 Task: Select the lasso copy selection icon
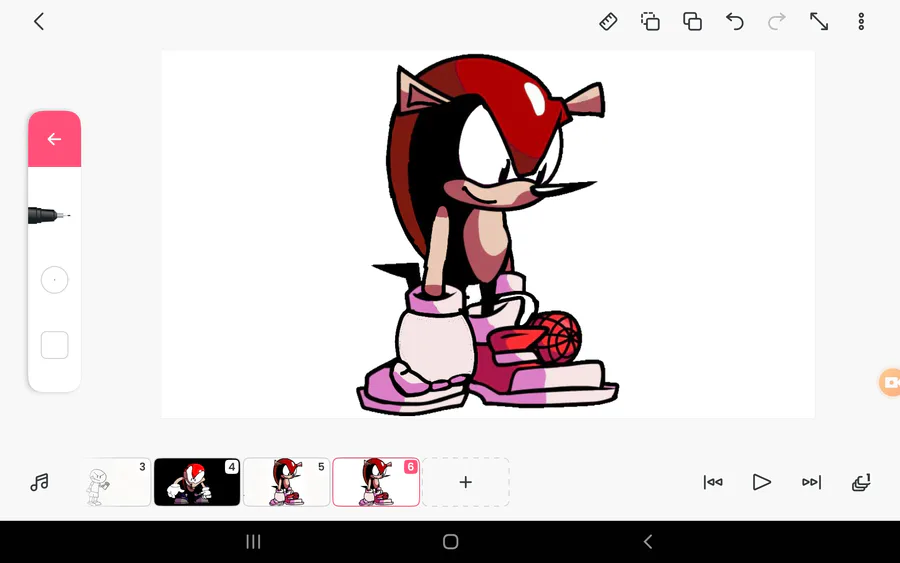pos(650,22)
